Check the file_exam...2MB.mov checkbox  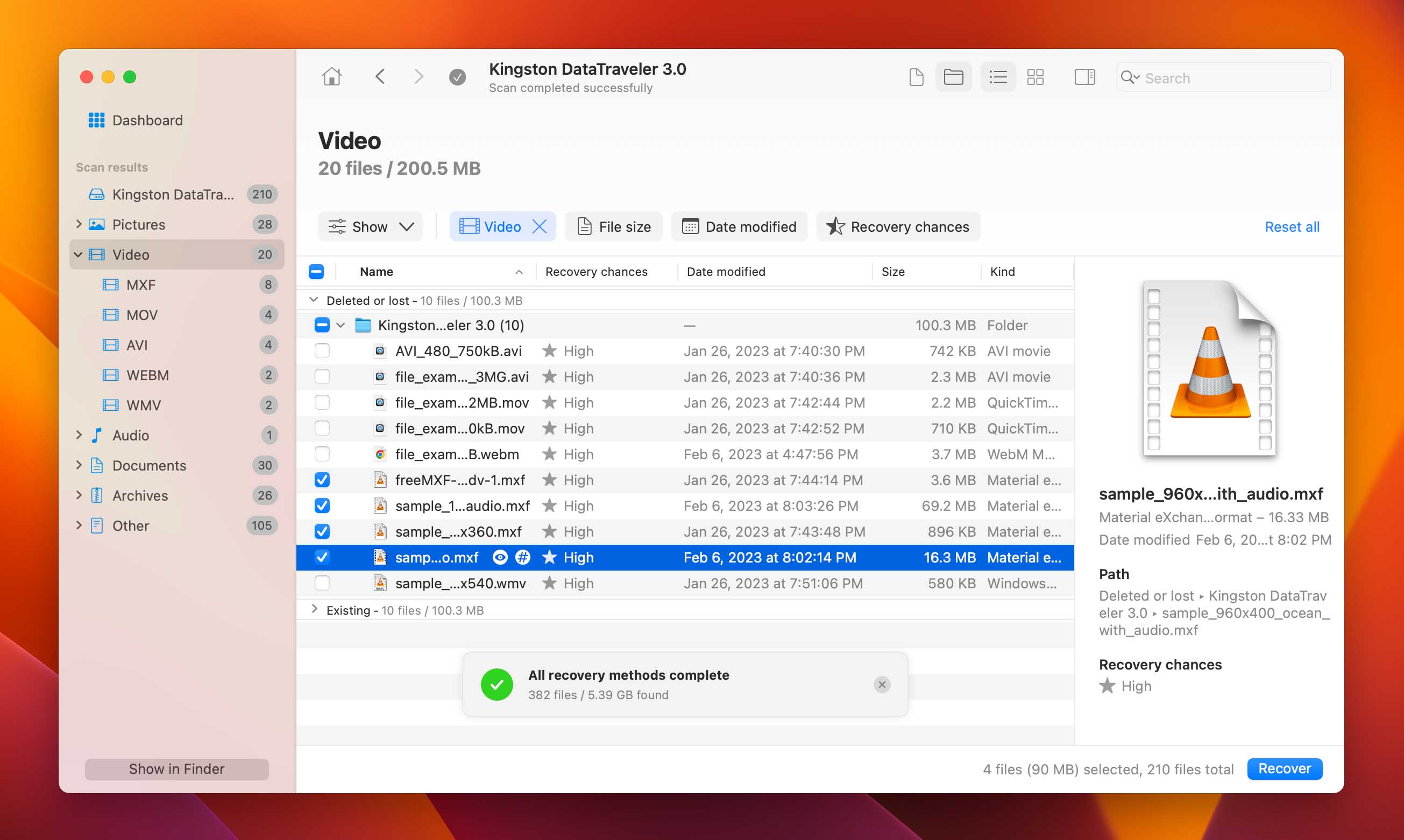pos(322,402)
